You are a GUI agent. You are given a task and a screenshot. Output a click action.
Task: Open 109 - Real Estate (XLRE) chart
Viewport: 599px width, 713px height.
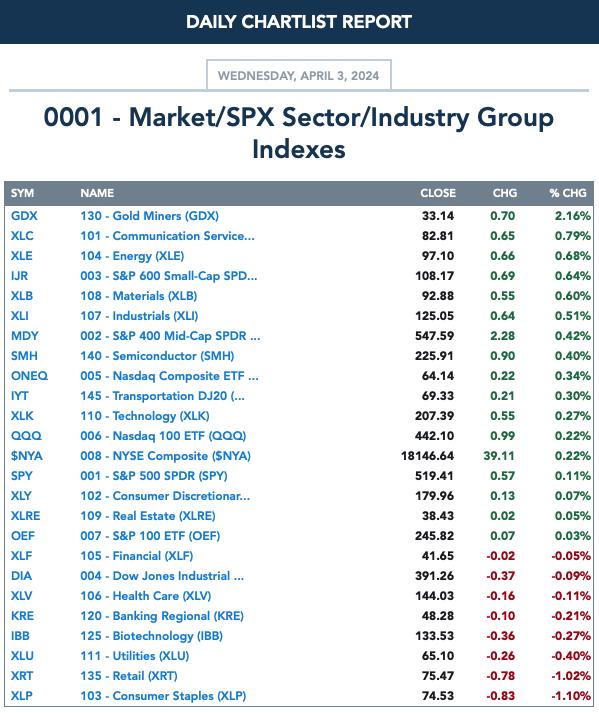pos(148,516)
